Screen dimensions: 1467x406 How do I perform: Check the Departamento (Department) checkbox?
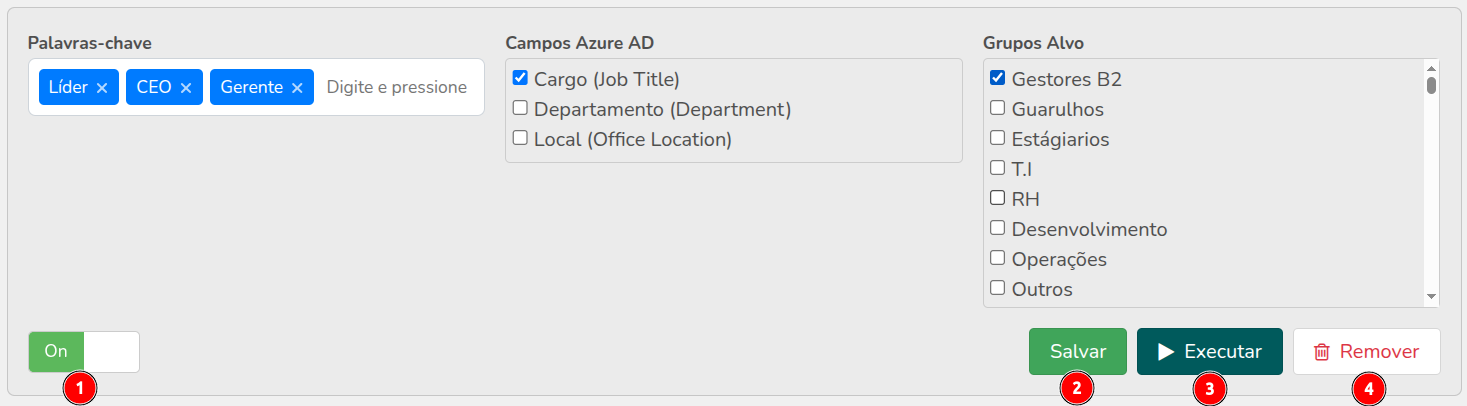[520, 108]
